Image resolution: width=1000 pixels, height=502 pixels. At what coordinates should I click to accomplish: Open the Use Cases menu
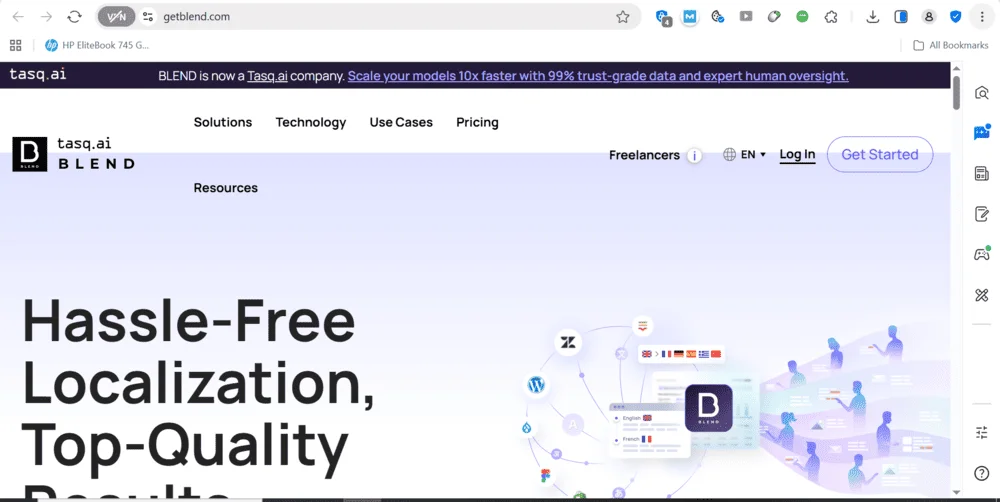[401, 122]
